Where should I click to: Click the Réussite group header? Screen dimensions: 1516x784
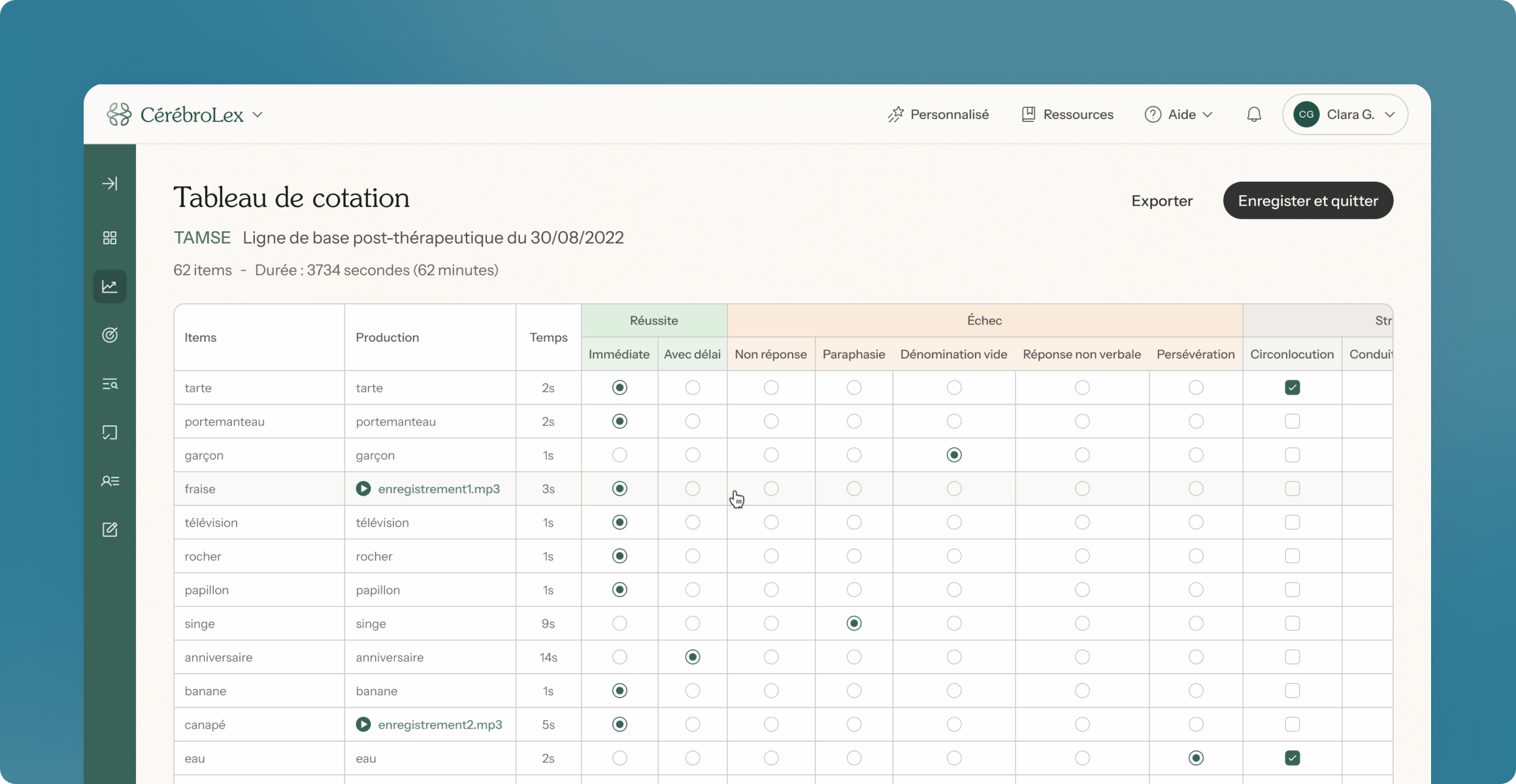coord(654,321)
